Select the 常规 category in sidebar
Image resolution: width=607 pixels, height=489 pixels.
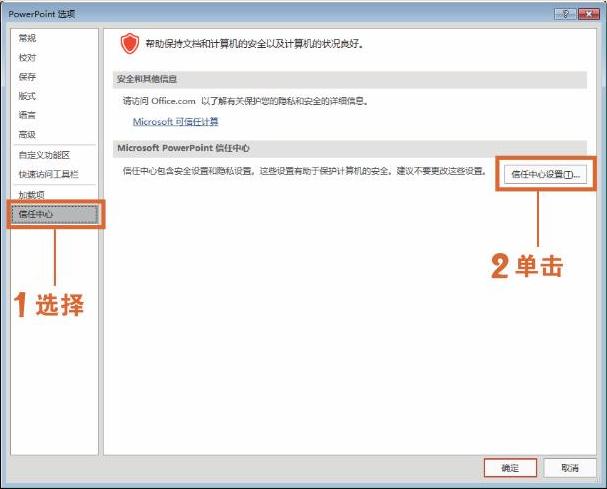27,38
